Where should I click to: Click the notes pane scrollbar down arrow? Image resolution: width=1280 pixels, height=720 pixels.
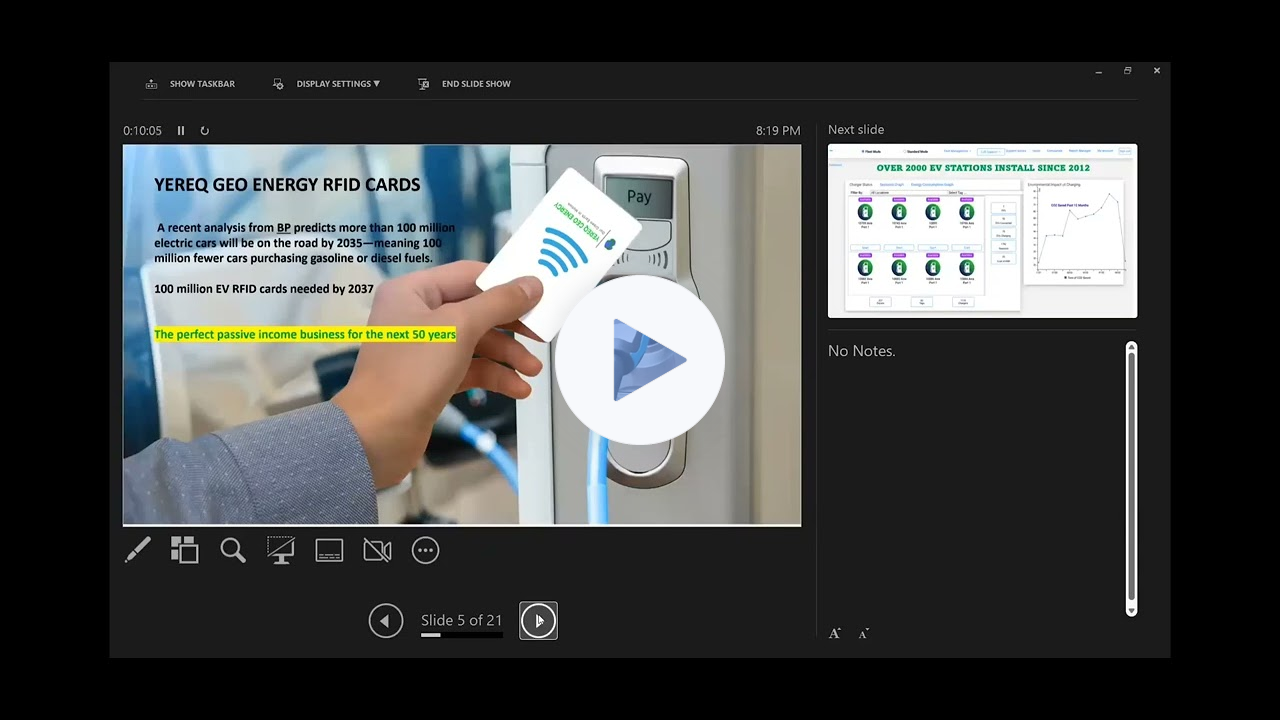1131,610
